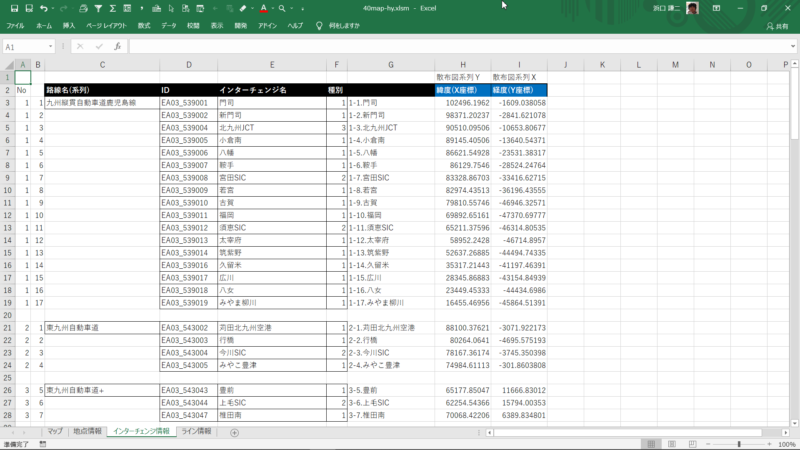Screen dimensions: 800x450
Task: Click the lightbulb Tell Me icon
Action: point(319,26)
